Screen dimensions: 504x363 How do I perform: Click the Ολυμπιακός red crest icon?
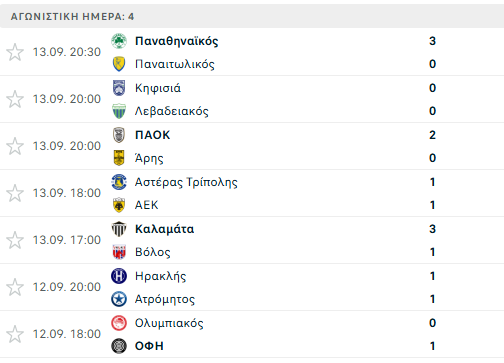119,323
